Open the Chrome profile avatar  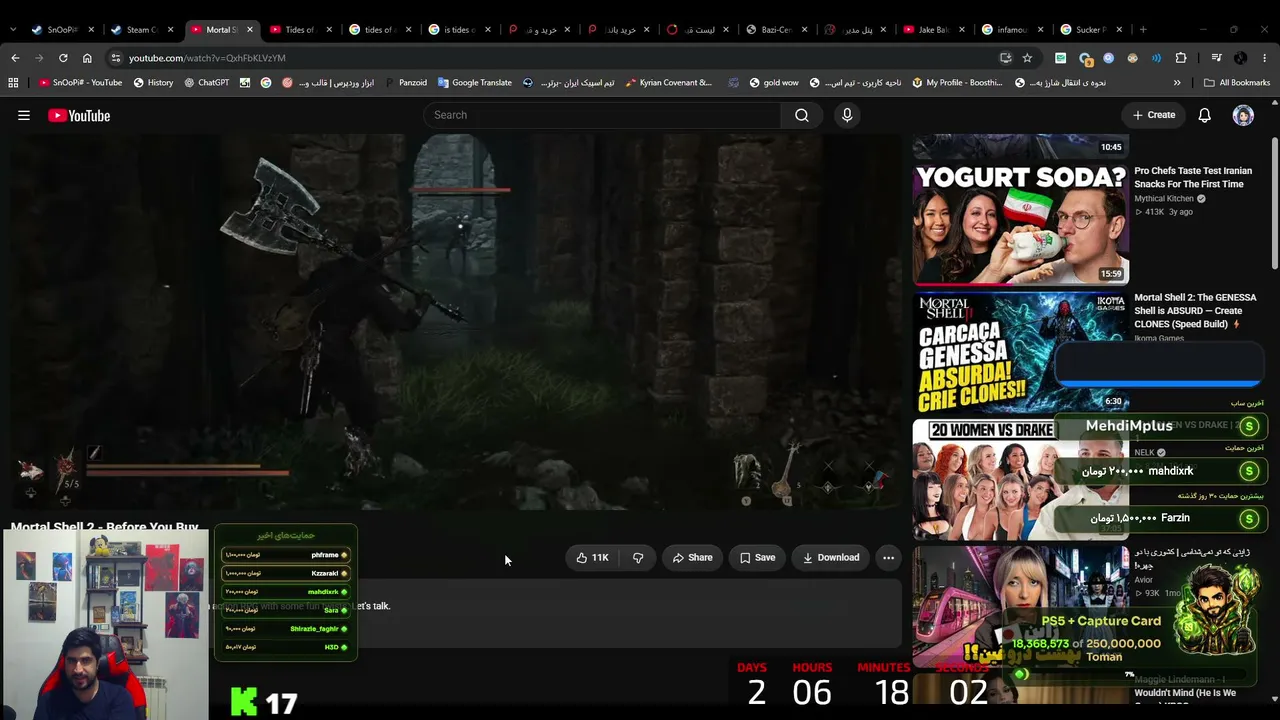point(1241,58)
